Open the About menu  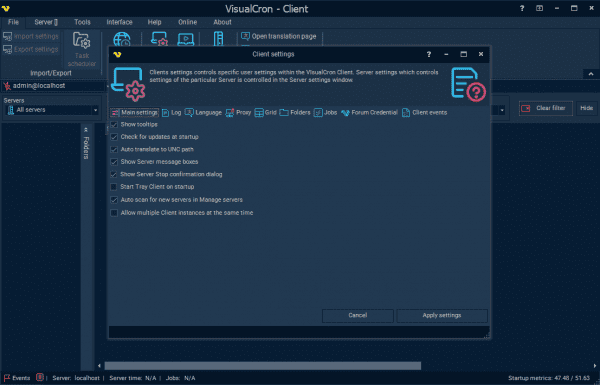pos(222,22)
